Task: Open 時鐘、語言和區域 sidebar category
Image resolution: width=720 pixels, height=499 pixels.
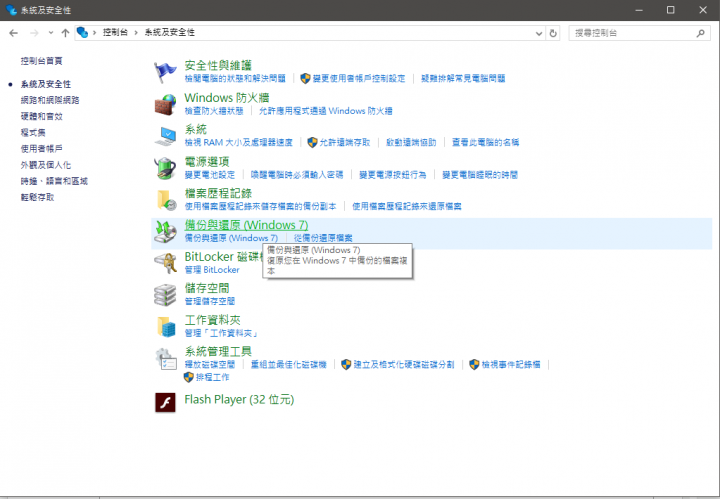Action: [x=54, y=181]
